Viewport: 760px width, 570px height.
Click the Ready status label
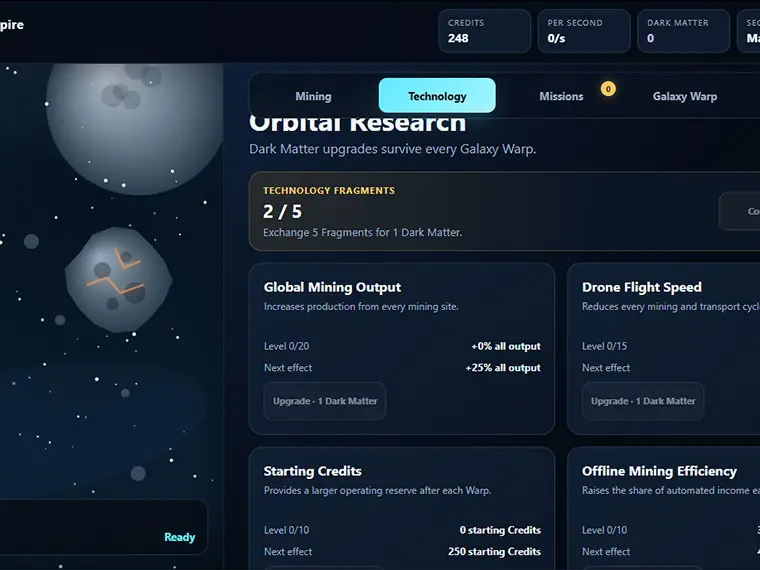[x=180, y=537]
